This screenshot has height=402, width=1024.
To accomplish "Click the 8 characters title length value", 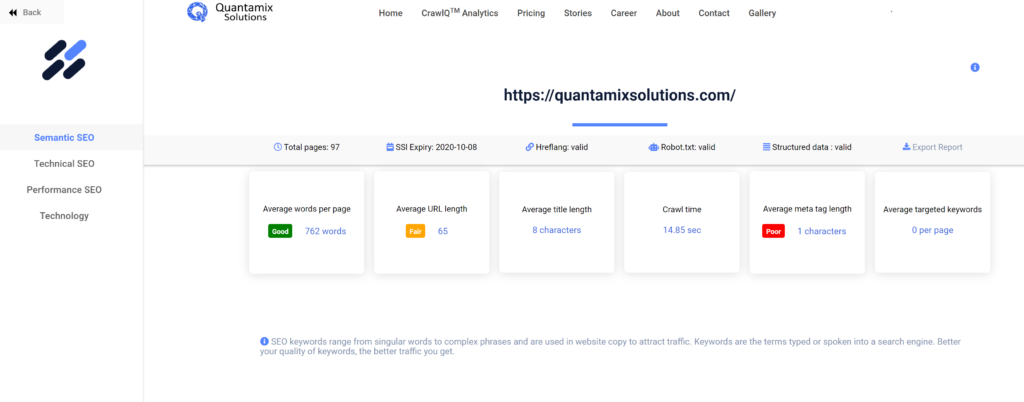I will point(556,230).
